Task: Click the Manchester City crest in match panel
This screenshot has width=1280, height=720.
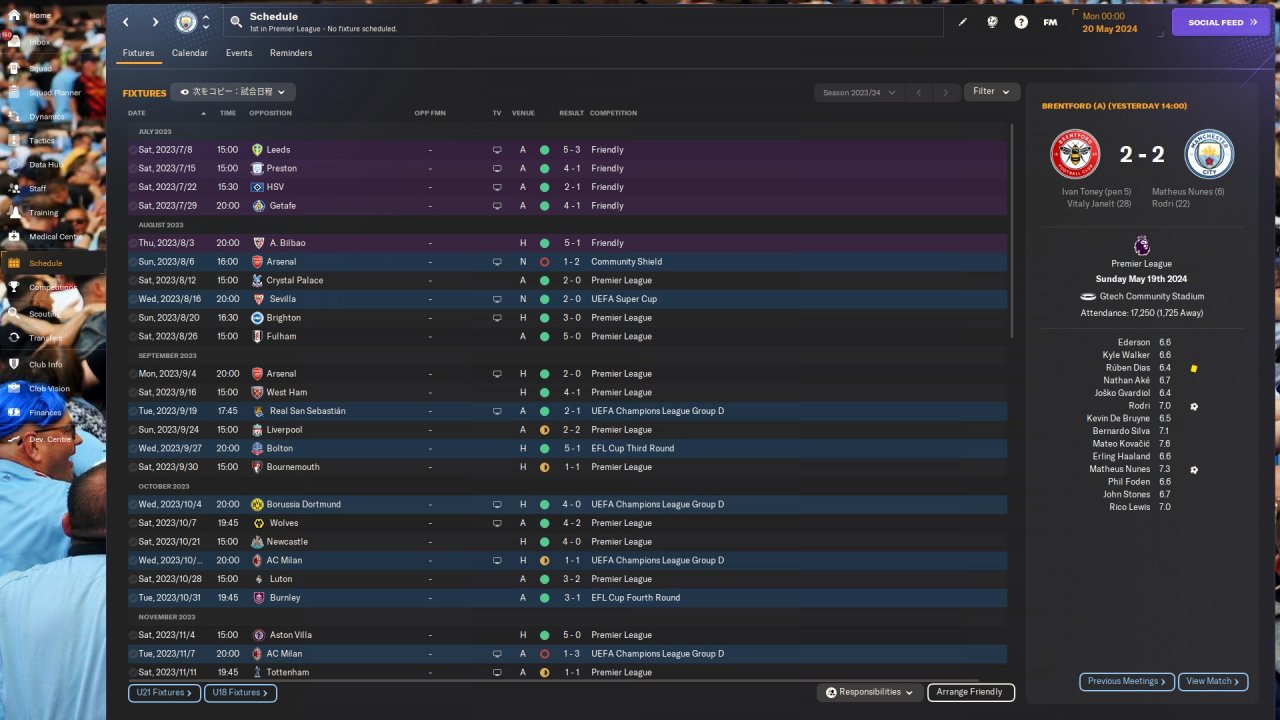Action: pyautogui.click(x=1209, y=154)
